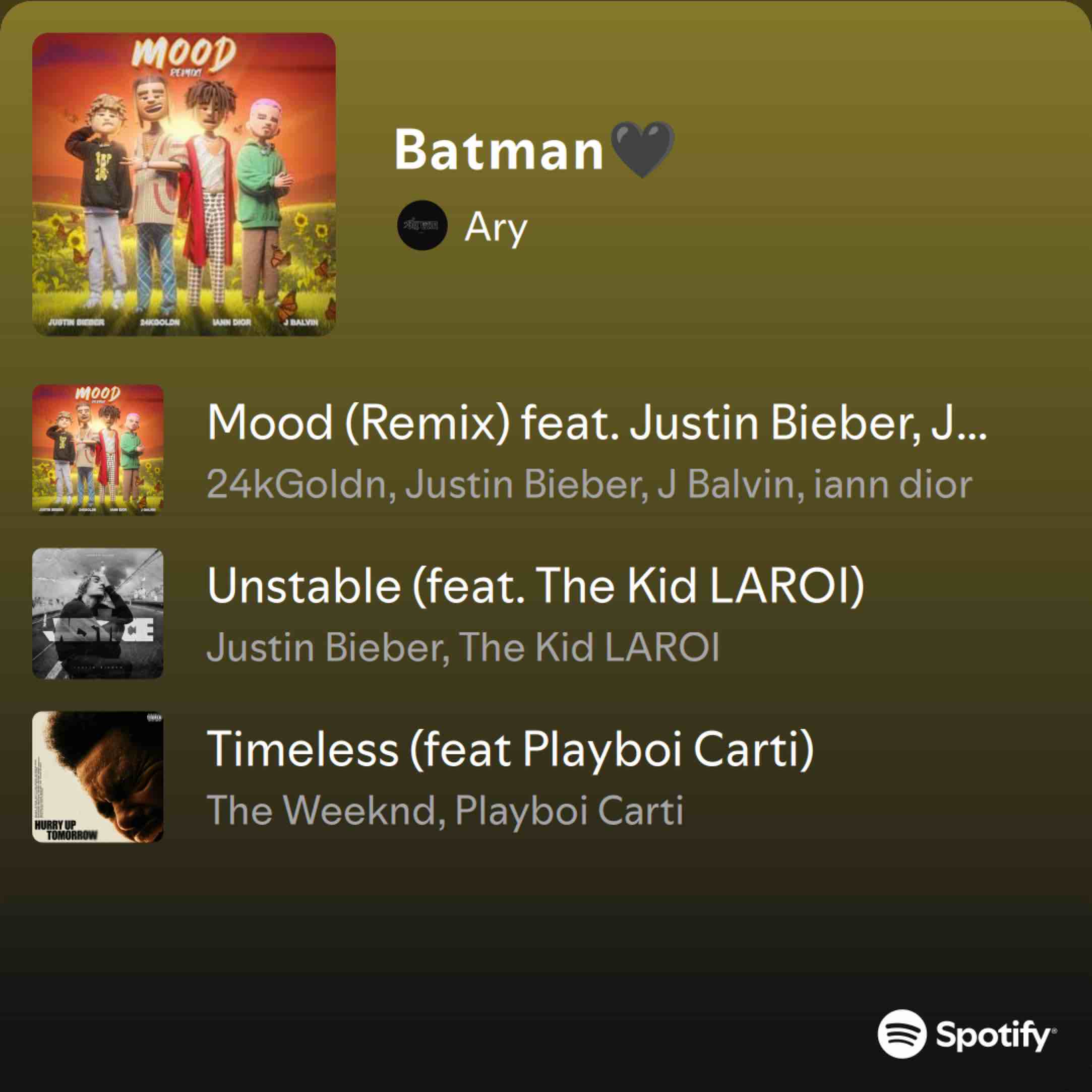1092x1092 pixels.
Task: Open iann dior in the artist subtitle
Action: click(x=893, y=484)
